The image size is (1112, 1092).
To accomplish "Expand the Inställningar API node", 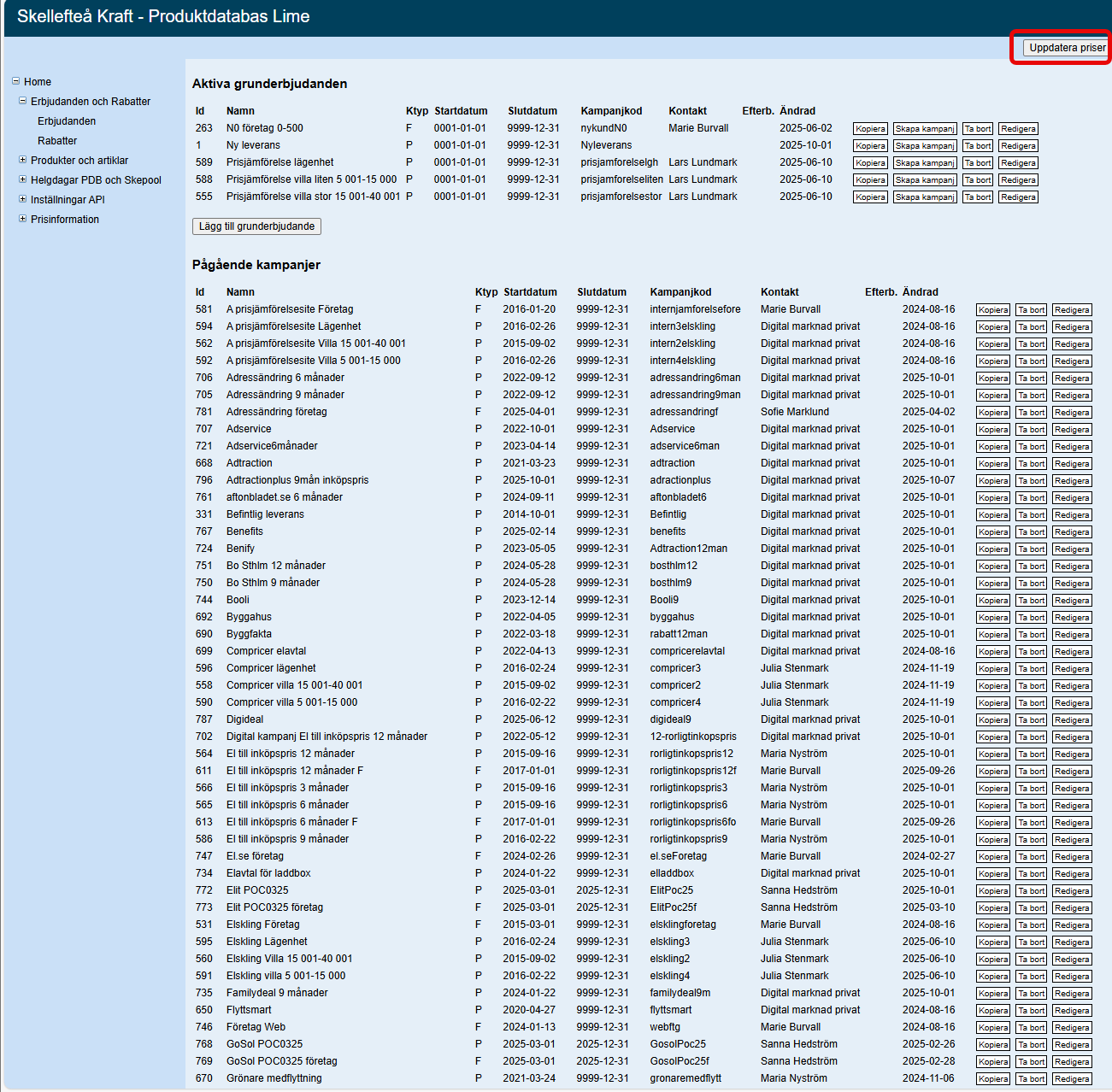I will (x=23, y=199).
